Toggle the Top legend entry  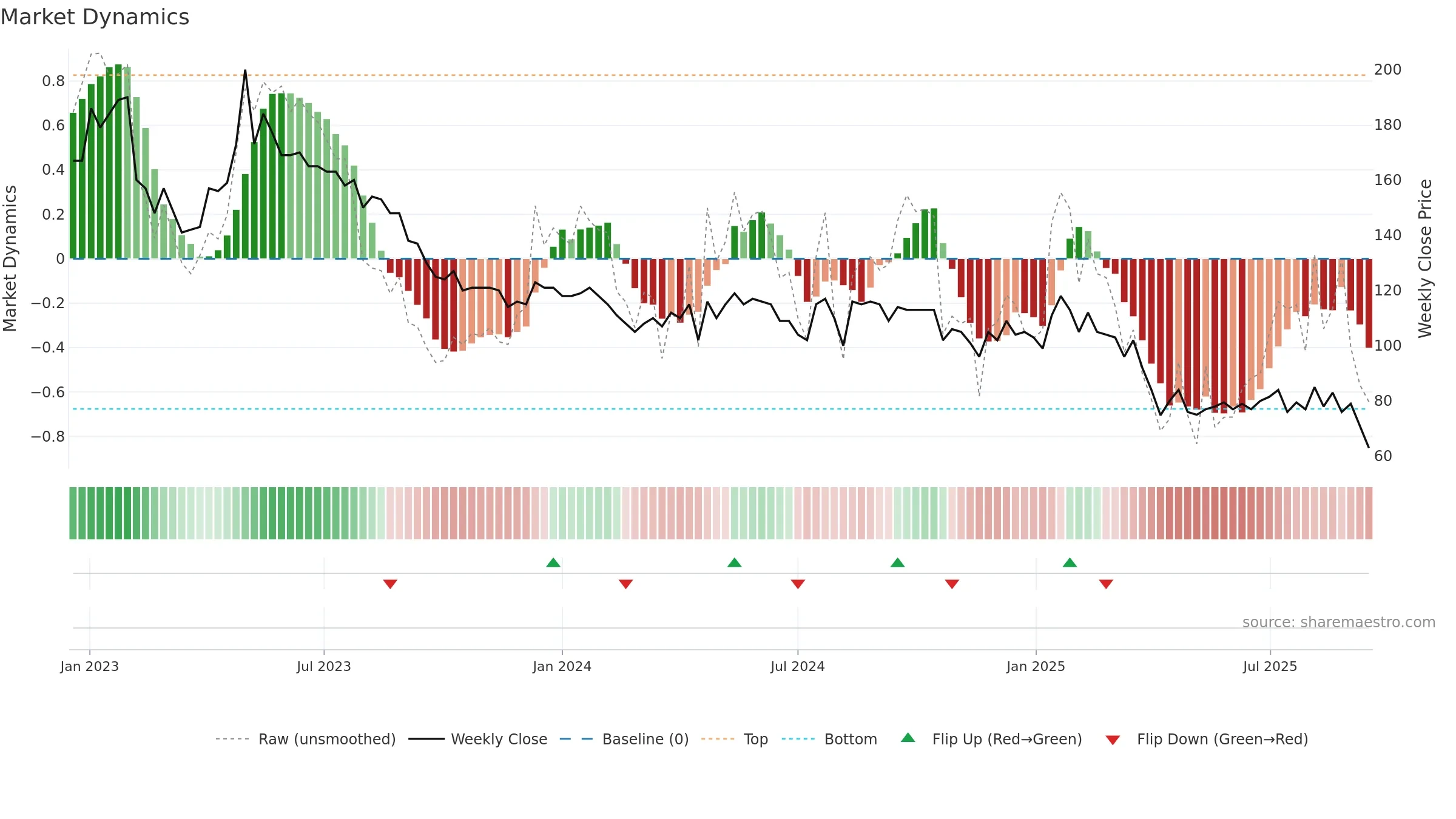734,739
